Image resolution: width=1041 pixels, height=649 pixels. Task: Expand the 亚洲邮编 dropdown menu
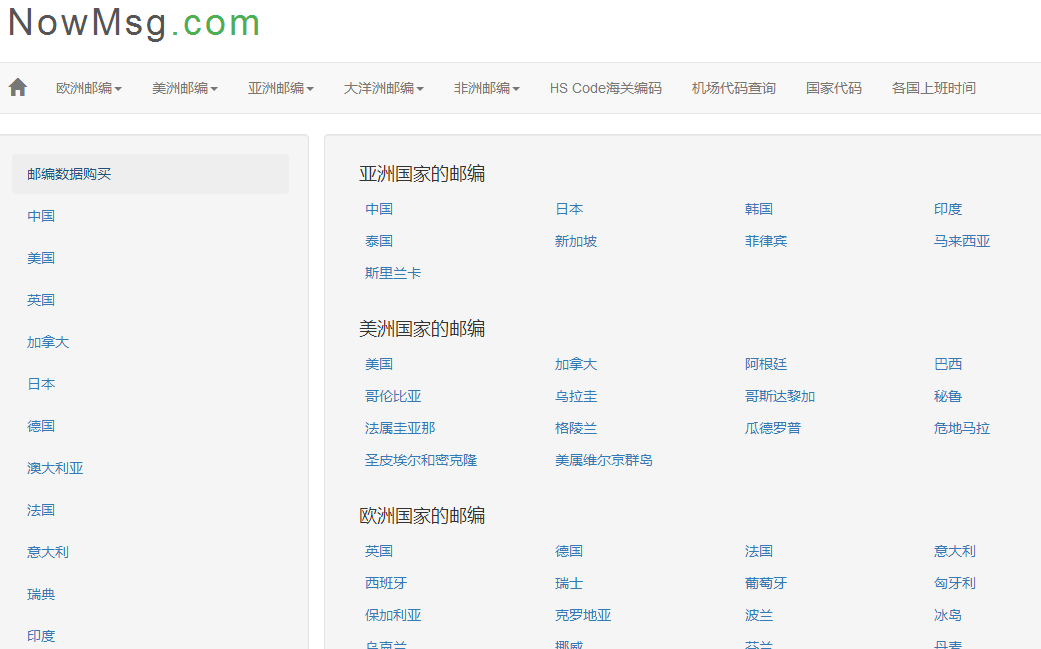pos(281,88)
